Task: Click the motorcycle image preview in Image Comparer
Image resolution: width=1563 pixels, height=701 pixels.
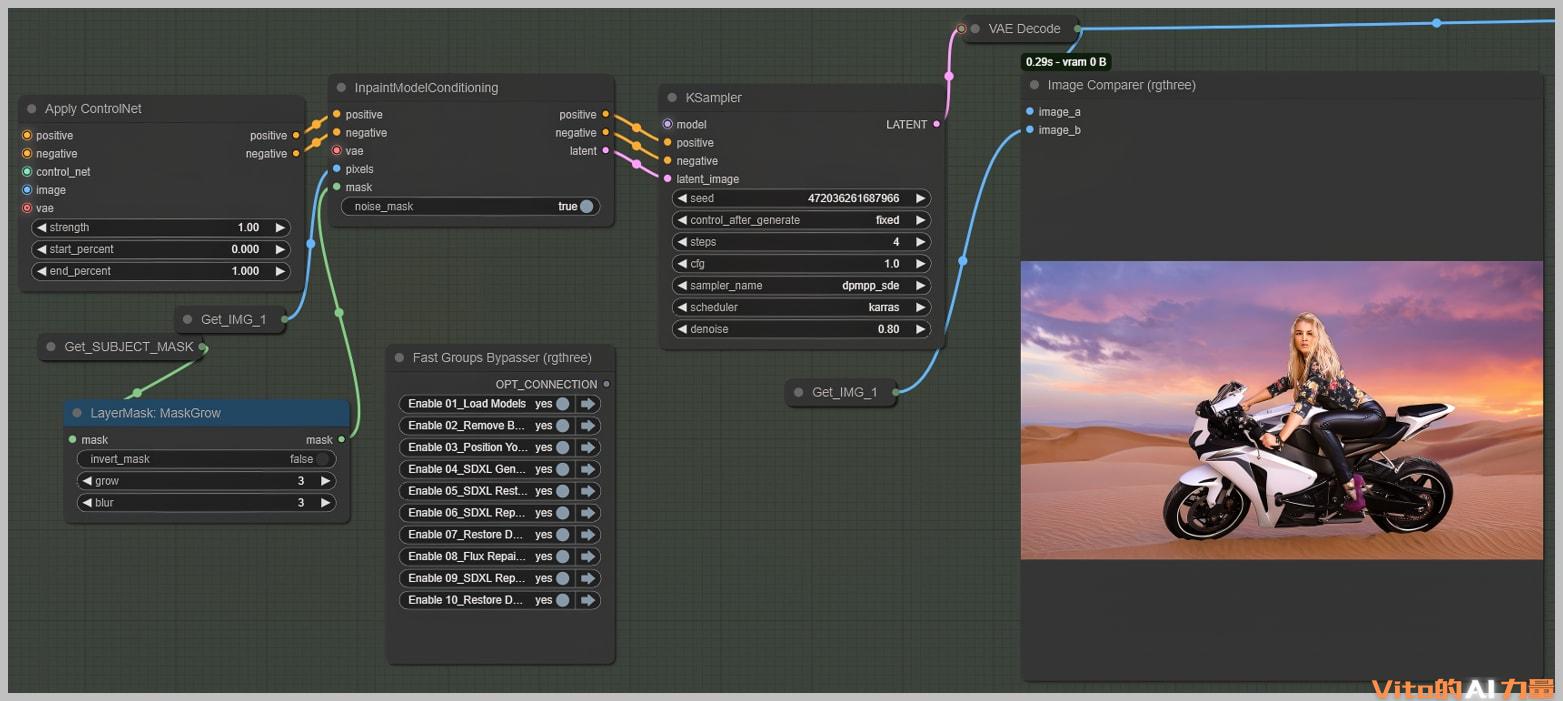Action: tap(1281, 410)
